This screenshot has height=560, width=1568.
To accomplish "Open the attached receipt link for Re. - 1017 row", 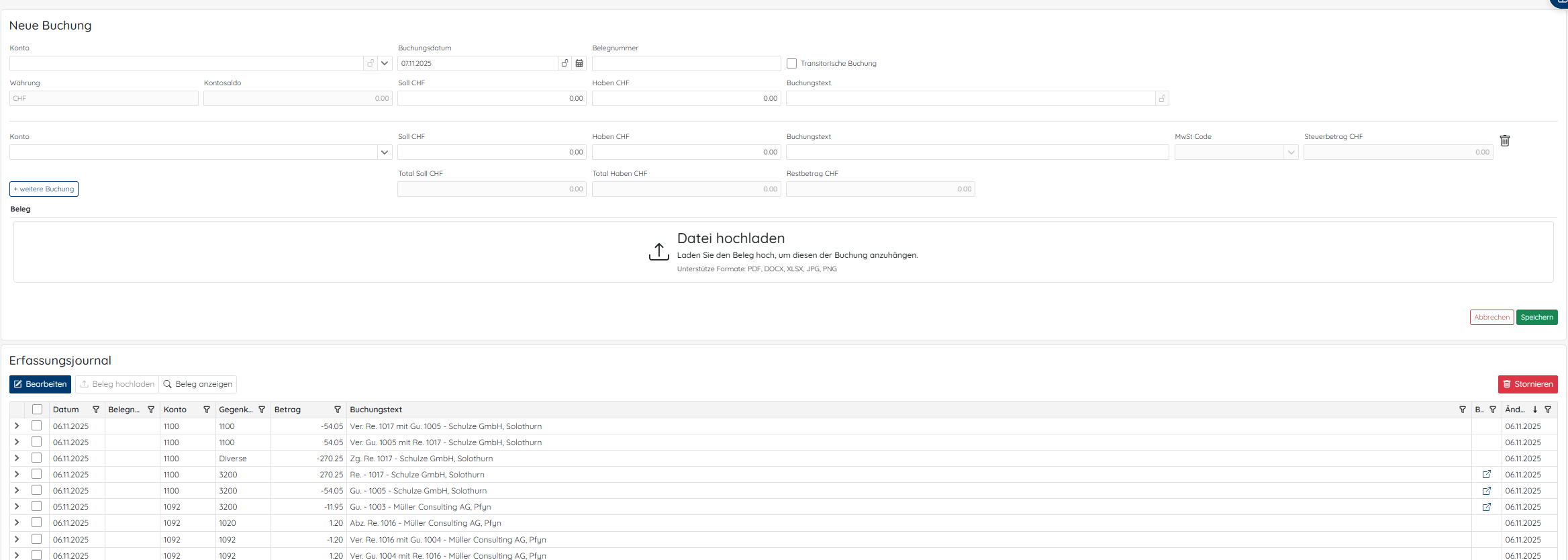I will click(1487, 475).
